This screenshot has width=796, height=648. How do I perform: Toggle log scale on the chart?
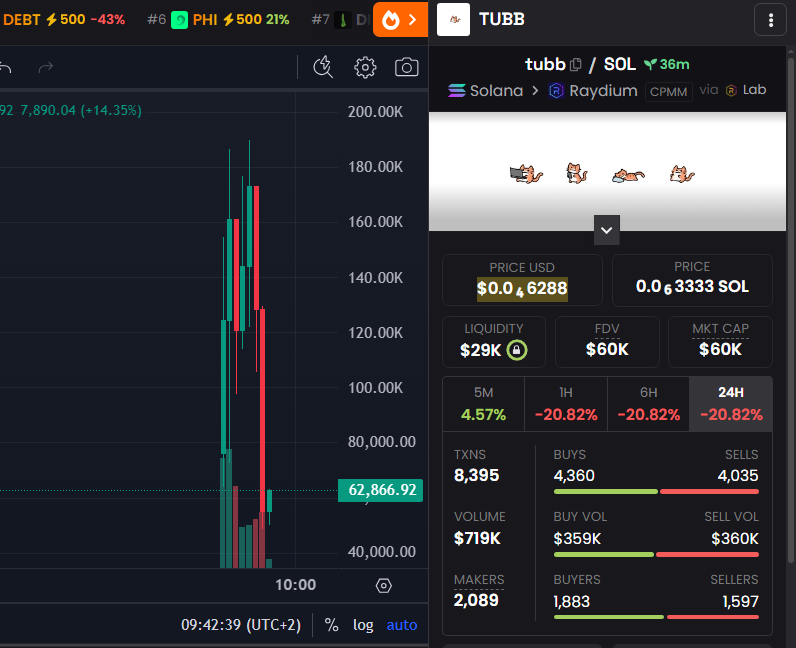click(x=363, y=625)
